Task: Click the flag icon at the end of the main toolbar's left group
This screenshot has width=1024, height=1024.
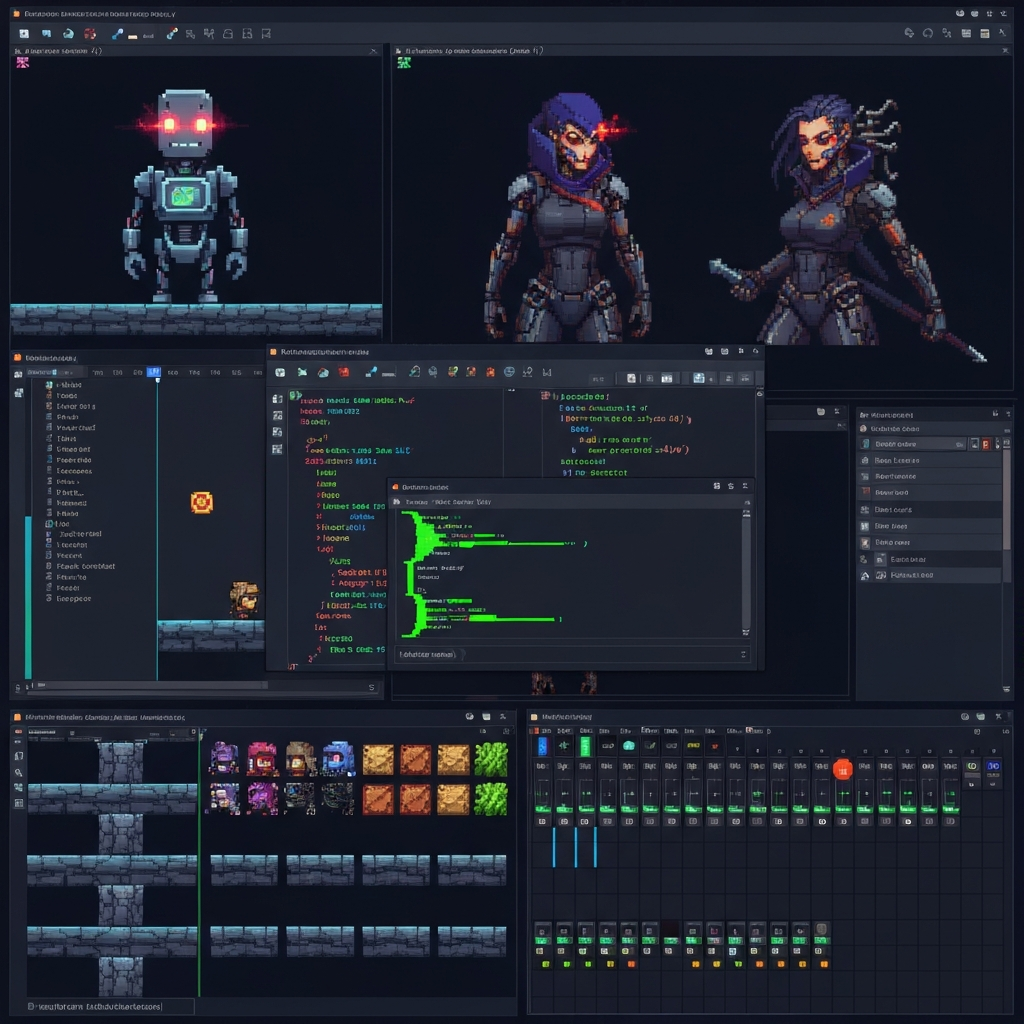Action: pyautogui.click(x=266, y=33)
